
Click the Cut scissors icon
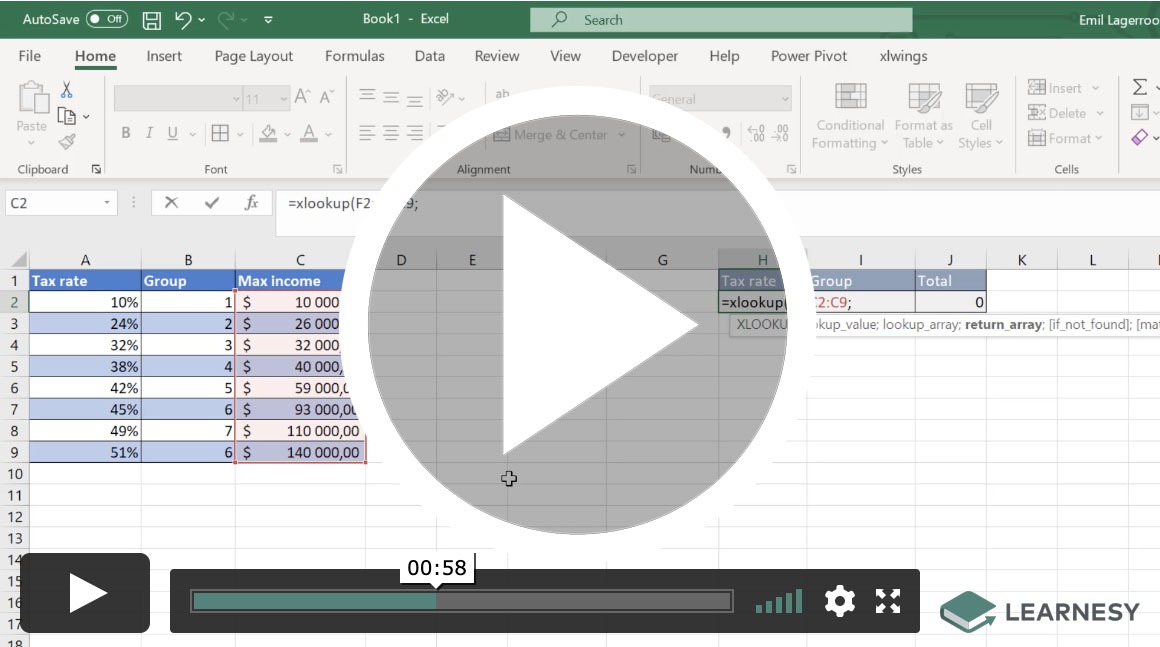click(67, 91)
